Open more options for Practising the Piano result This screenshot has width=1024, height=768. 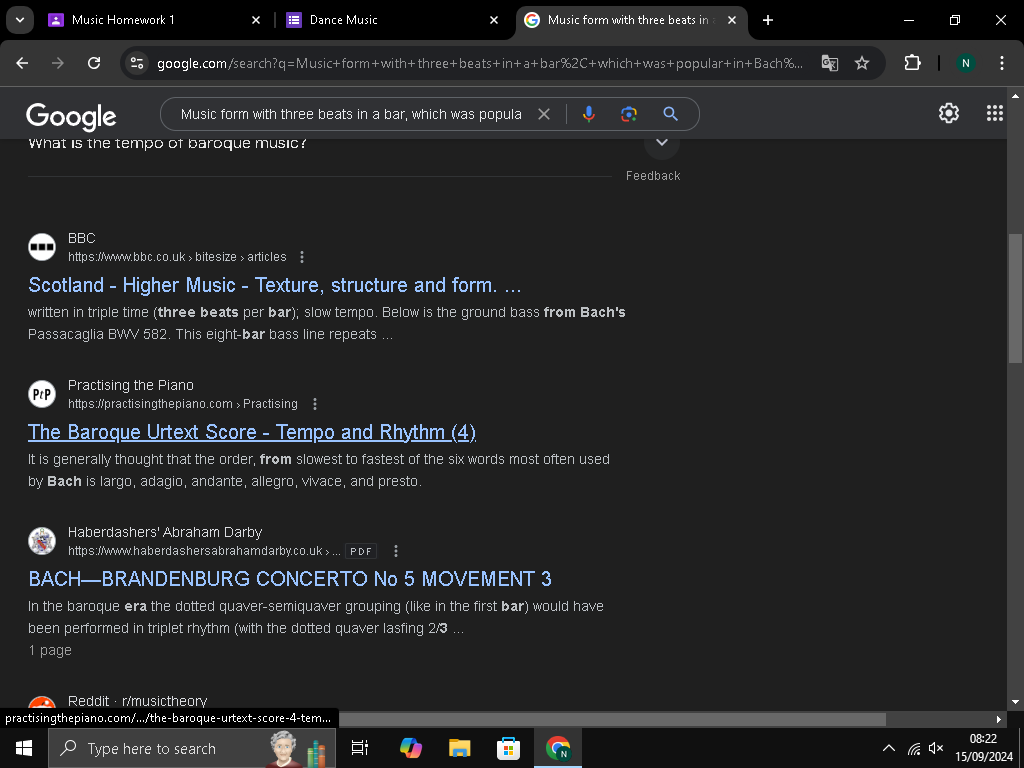(x=315, y=404)
